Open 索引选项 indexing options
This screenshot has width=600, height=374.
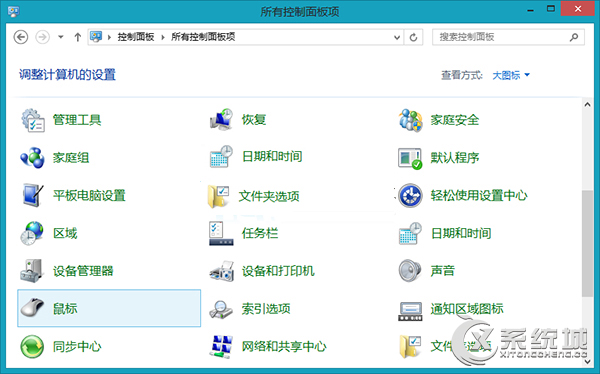tap(250, 309)
